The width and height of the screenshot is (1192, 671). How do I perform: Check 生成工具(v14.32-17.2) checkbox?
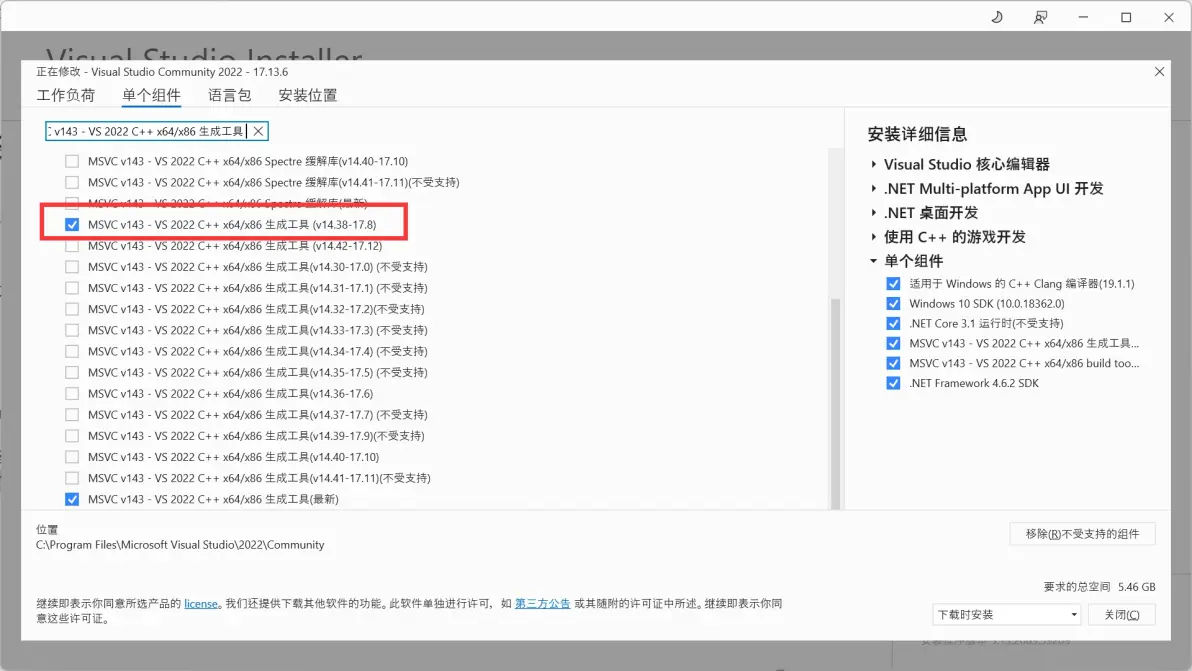pyautogui.click(x=71, y=309)
